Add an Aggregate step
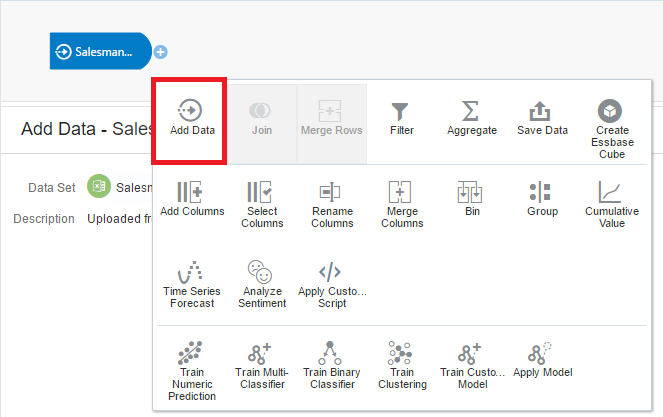 (x=471, y=118)
